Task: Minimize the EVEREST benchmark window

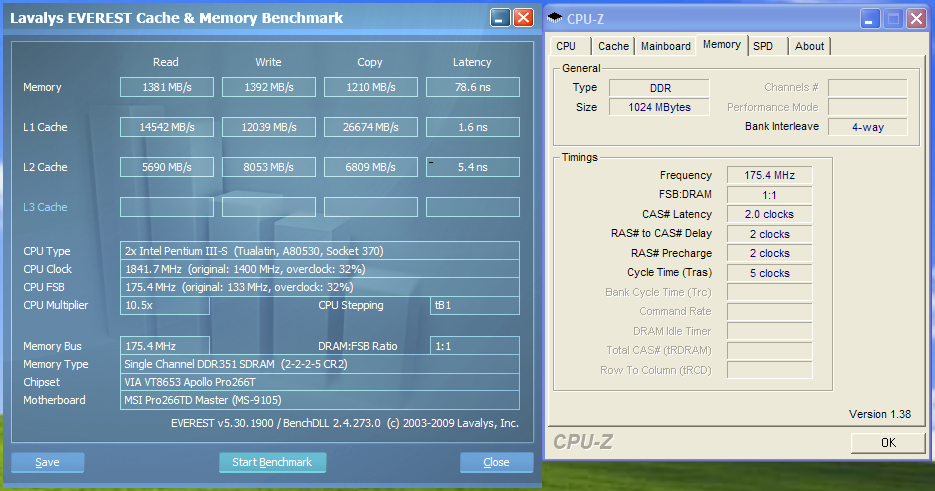Action: point(500,18)
